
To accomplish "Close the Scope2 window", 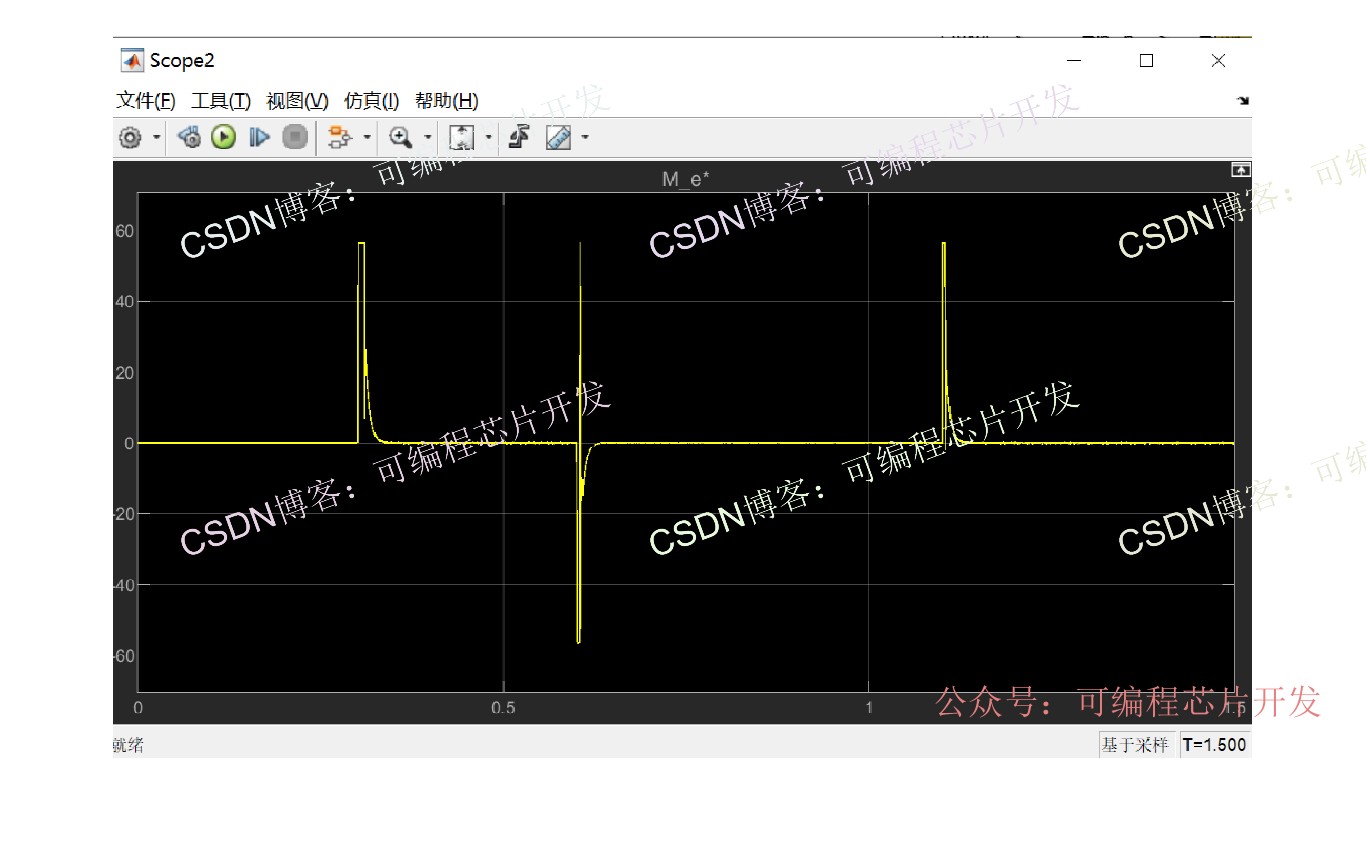I will (1218, 61).
